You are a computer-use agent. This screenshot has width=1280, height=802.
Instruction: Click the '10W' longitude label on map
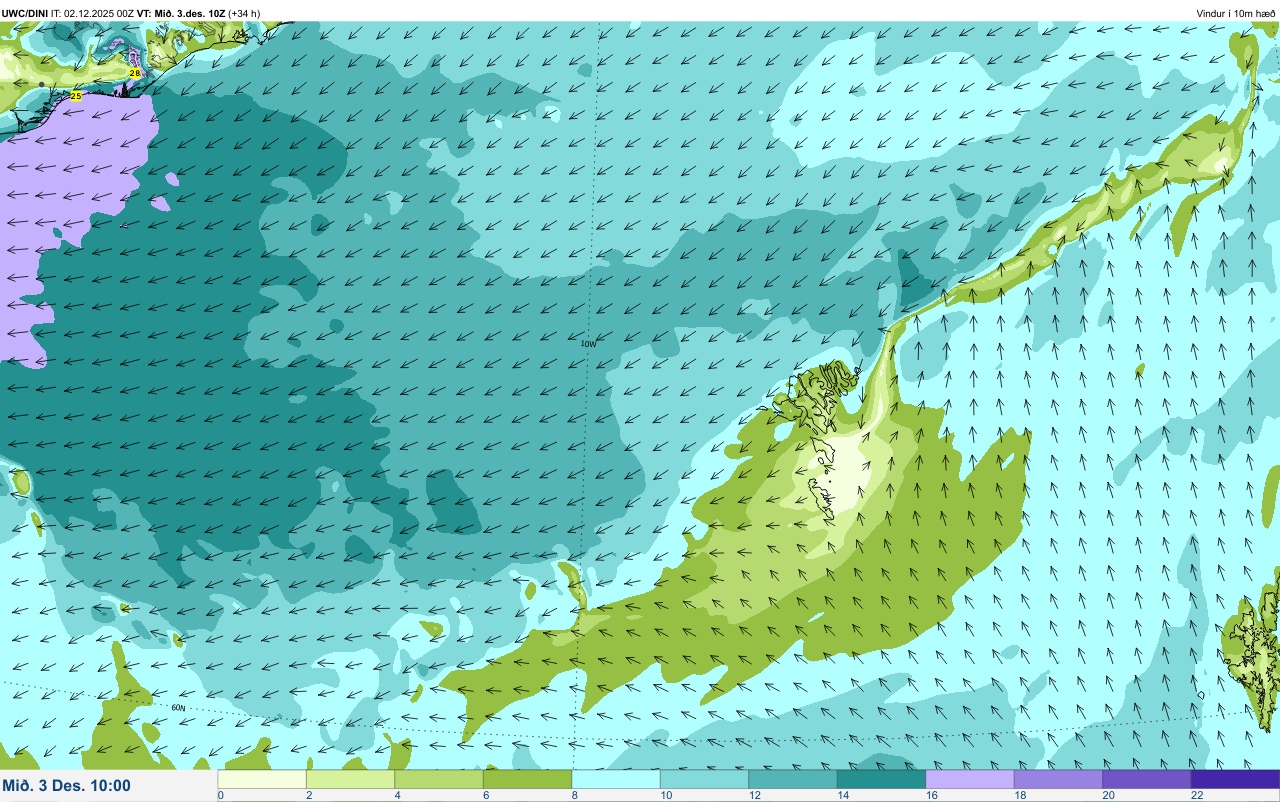click(x=588, y=344)
